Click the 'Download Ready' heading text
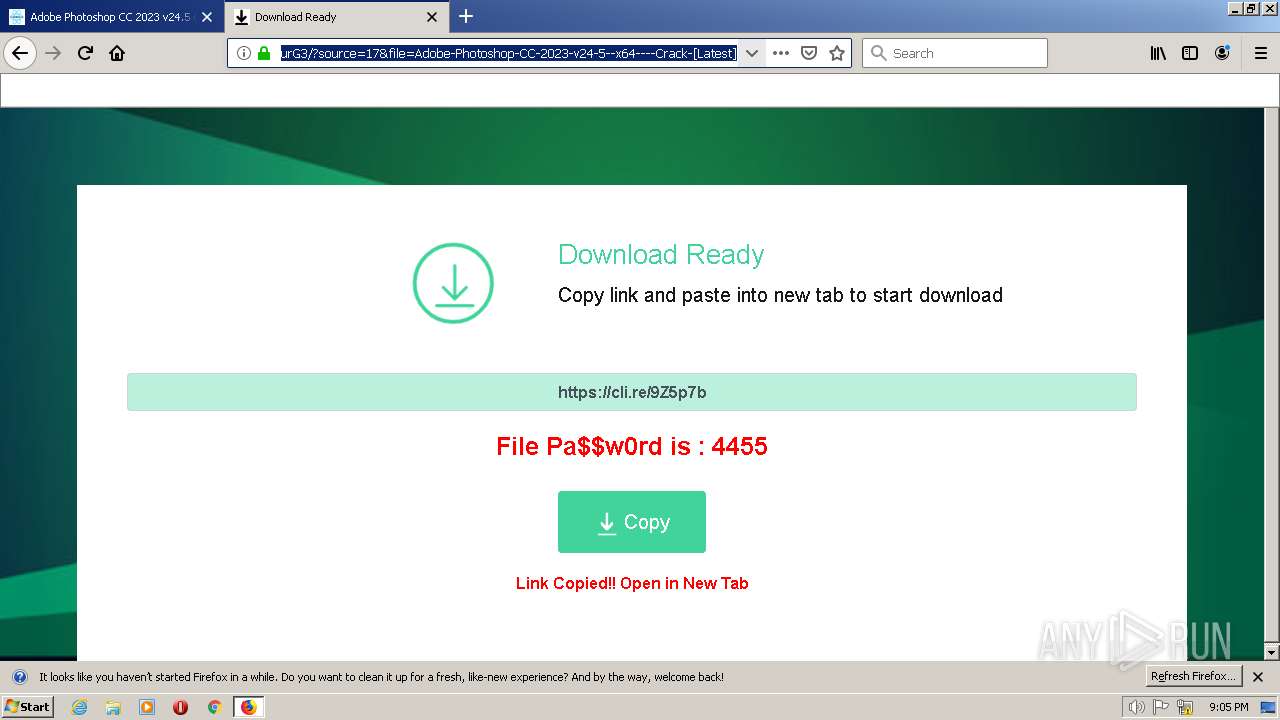Image resolution: width=1280 pixels, height=720 pixels. click(x=661, y=254)
